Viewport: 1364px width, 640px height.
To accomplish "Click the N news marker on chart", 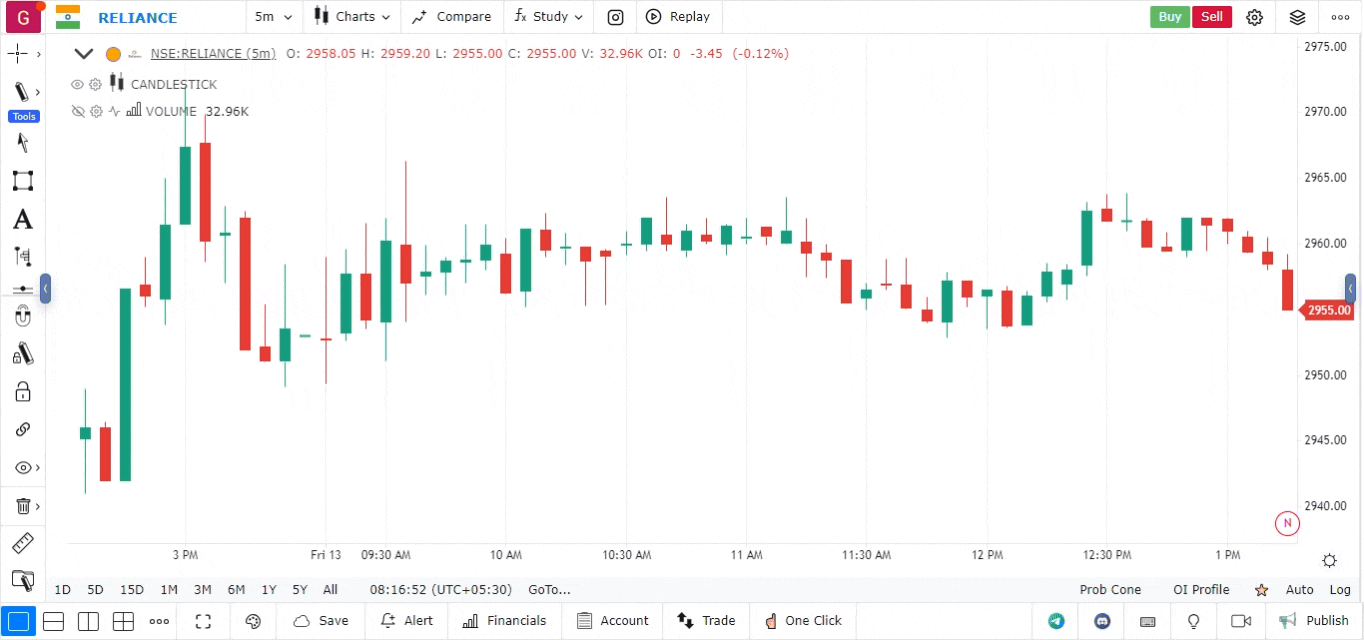I will coord(1287,523).
